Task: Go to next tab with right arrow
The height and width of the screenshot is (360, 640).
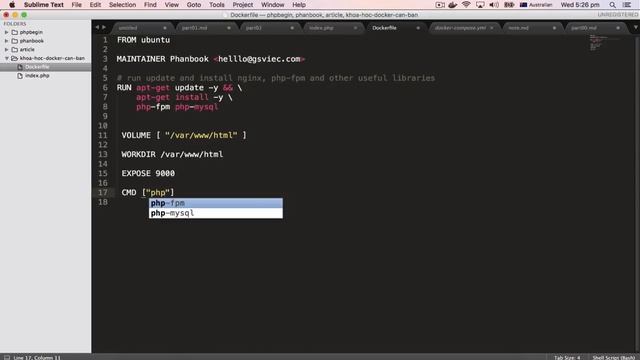Action: pos(104,27)
